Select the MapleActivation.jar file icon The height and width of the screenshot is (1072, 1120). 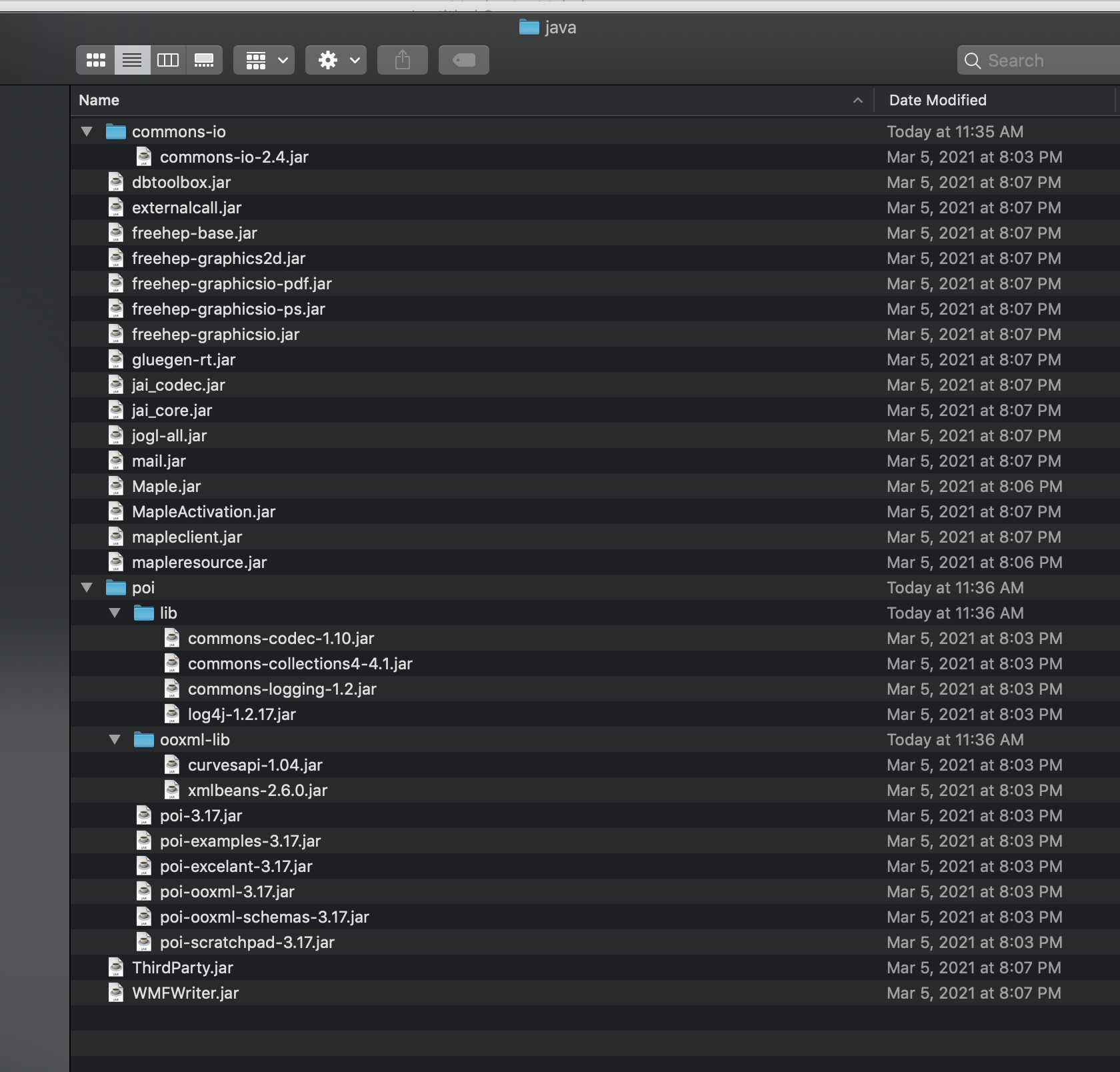click(116, 511)
